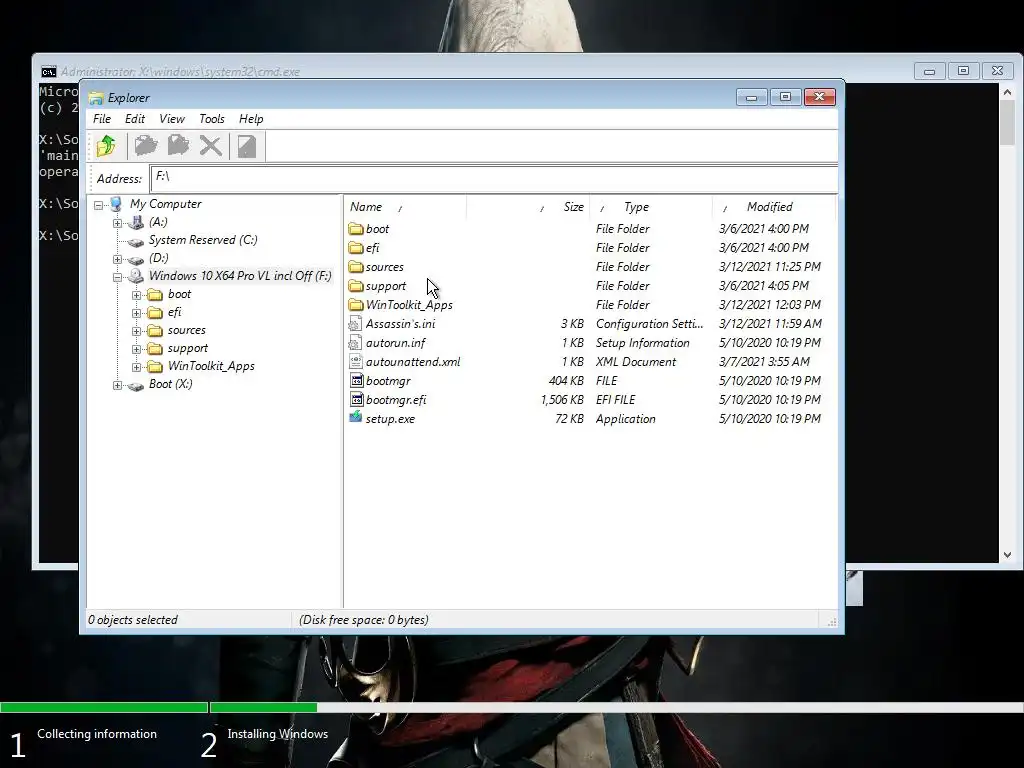Select the autounattend.xml file icon
The image size is (1024, 768).
pyautogui.click(x=355, y=361)
